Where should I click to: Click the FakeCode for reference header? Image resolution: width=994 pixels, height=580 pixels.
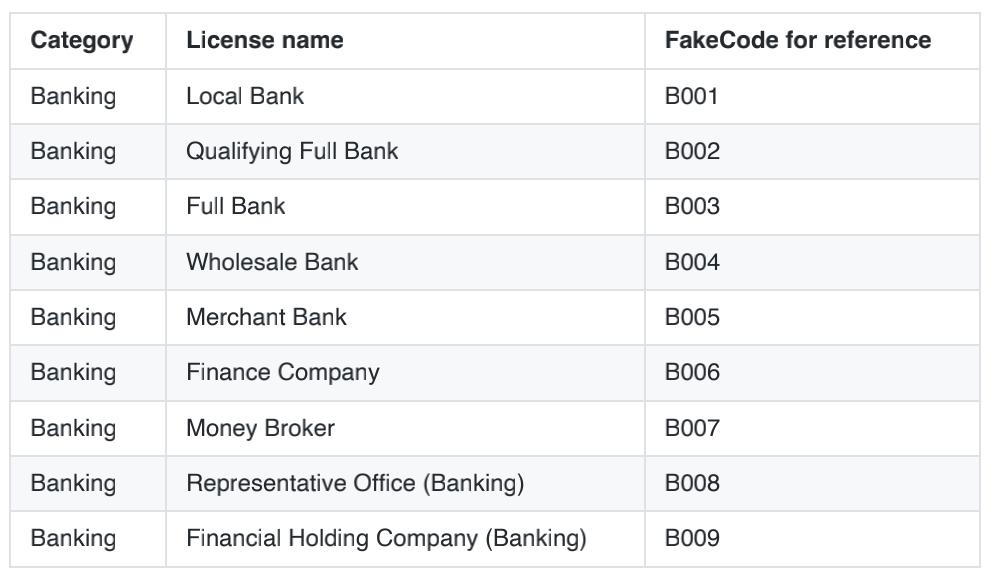coord(798,41)
